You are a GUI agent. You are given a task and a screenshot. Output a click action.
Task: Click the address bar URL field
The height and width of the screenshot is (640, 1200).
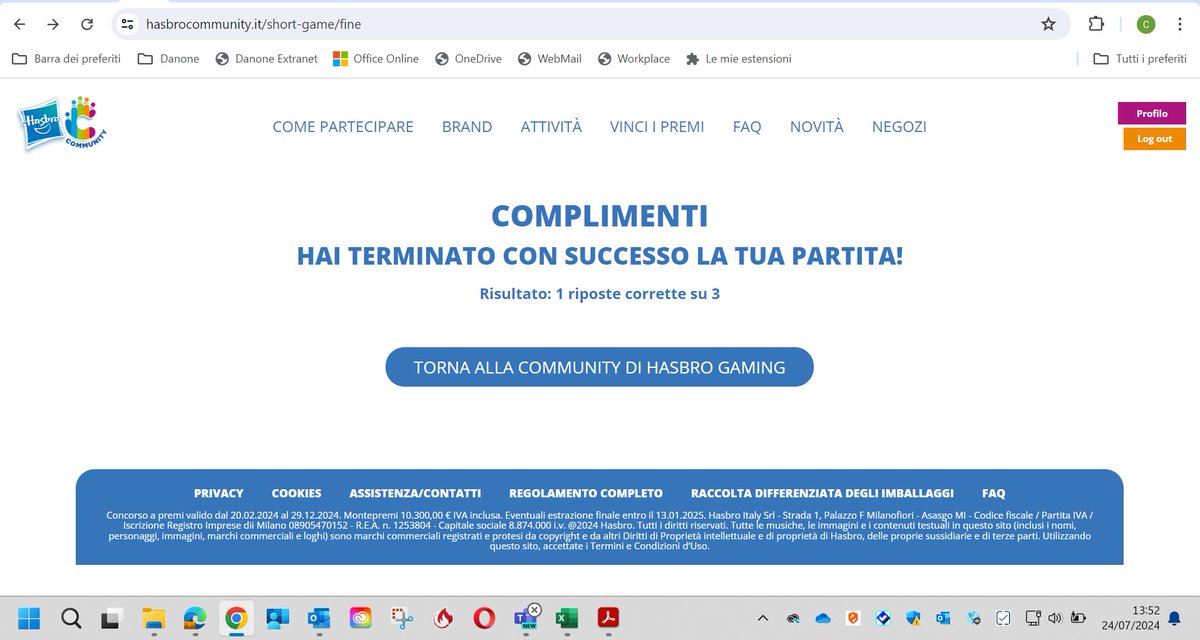590,24
